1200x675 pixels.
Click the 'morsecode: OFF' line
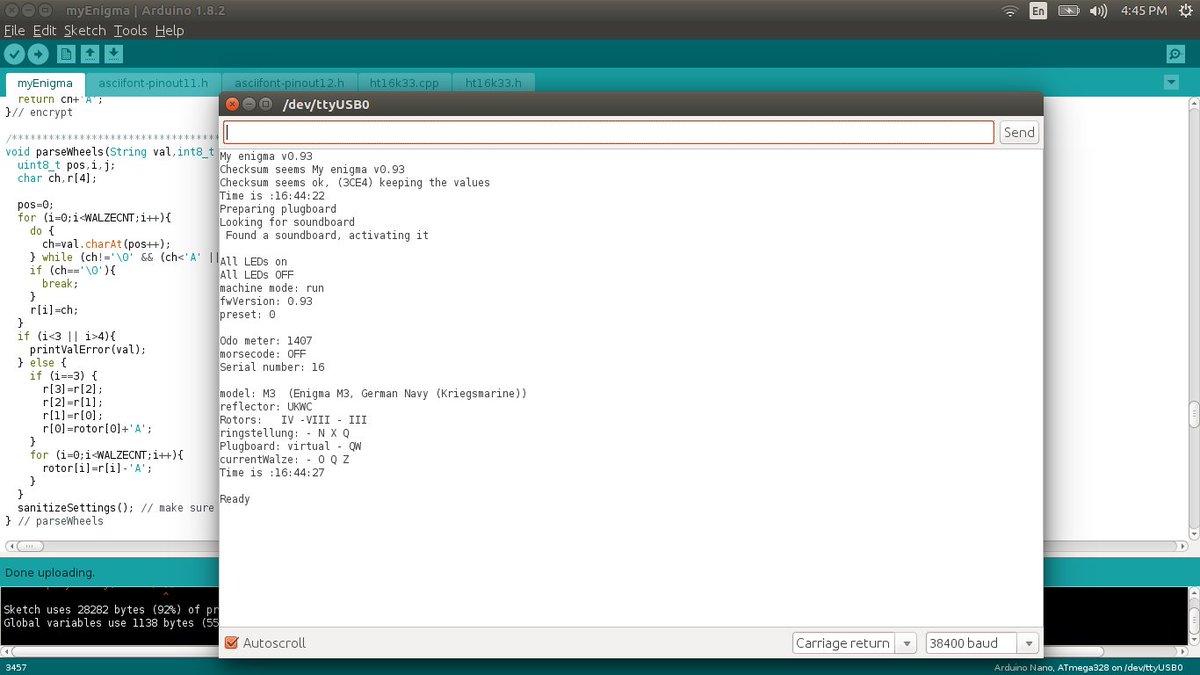click(x=263, y=354)
